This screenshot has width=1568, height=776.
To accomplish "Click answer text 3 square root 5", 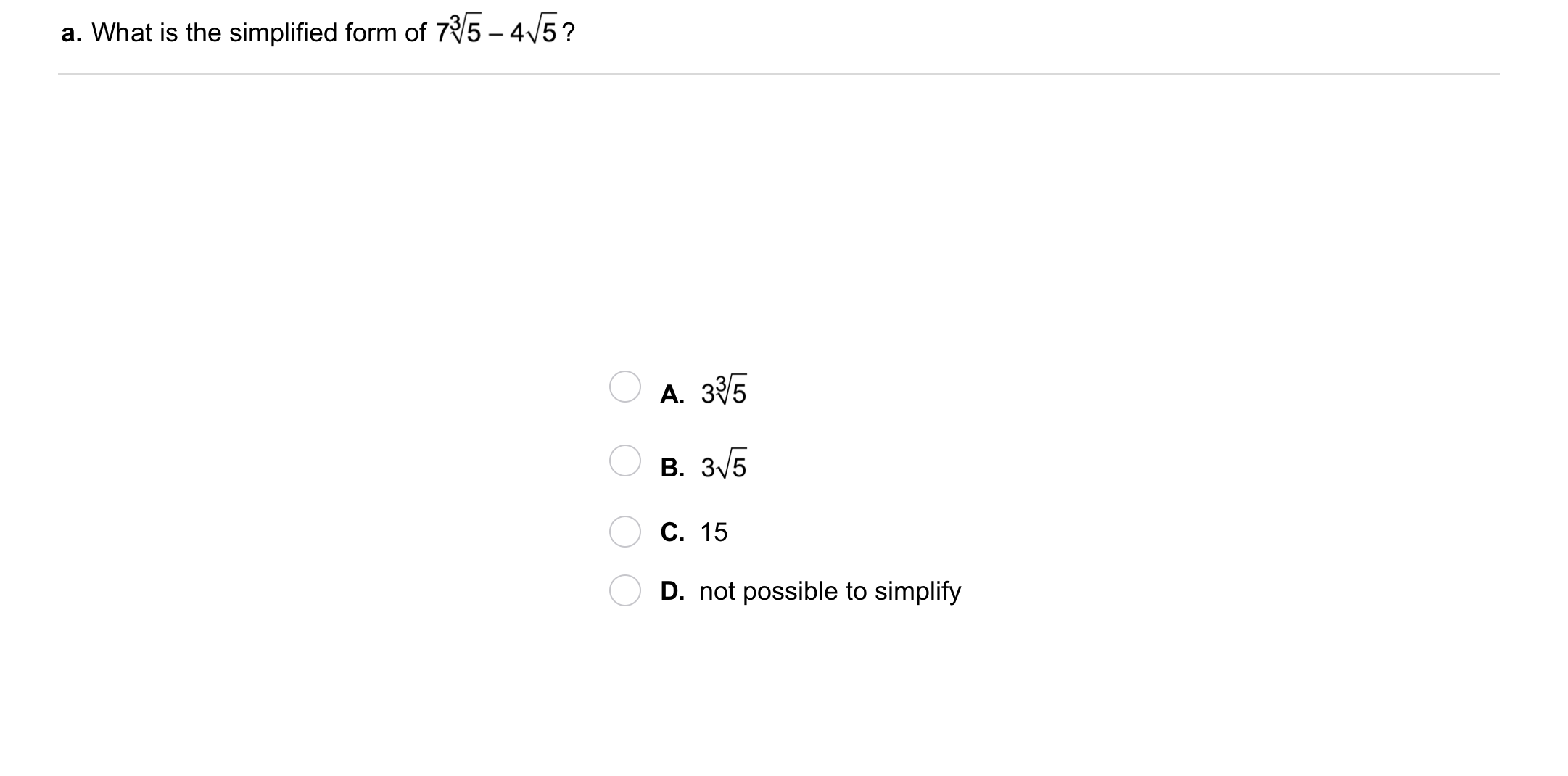I will pos(723,466).
